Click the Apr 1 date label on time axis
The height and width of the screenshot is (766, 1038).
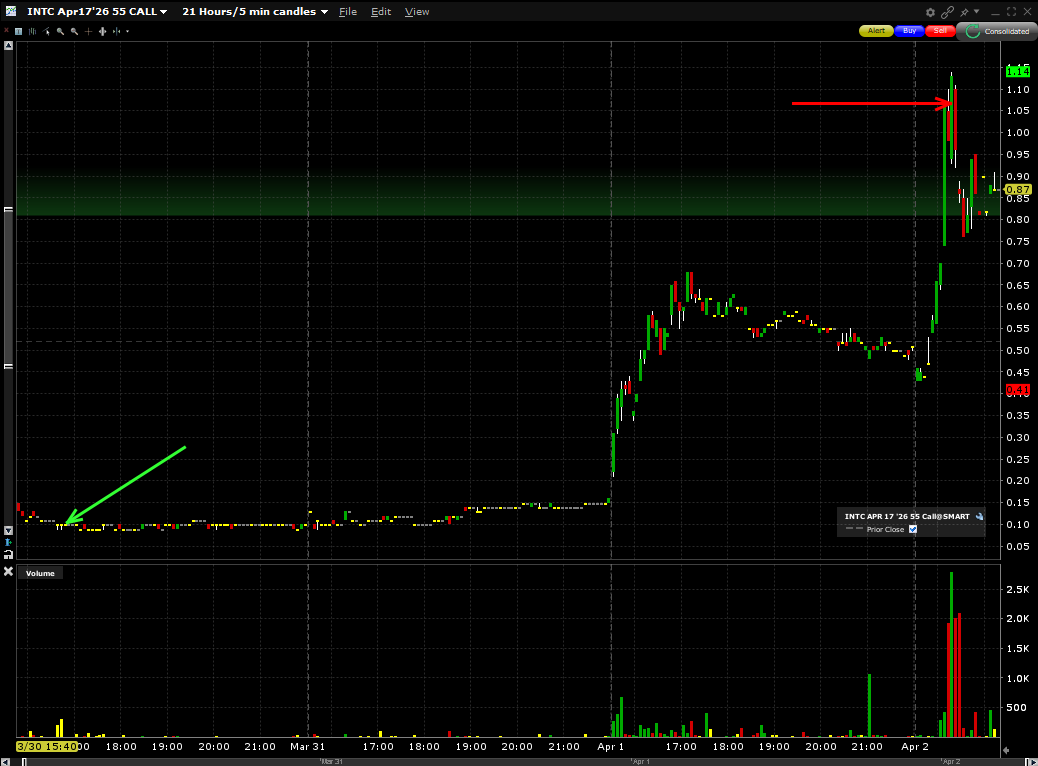click(x=610, y=746)
